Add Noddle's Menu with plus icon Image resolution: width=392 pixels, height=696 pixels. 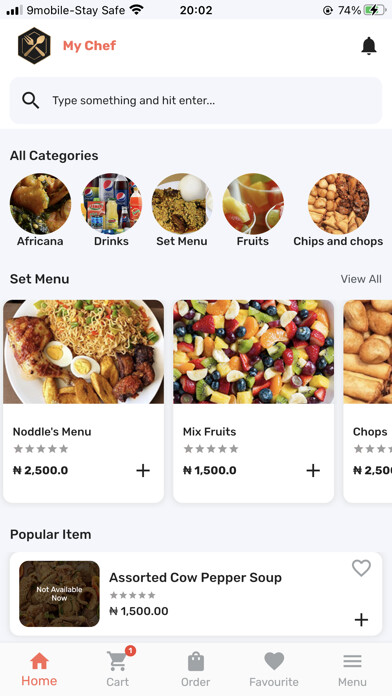143,471
